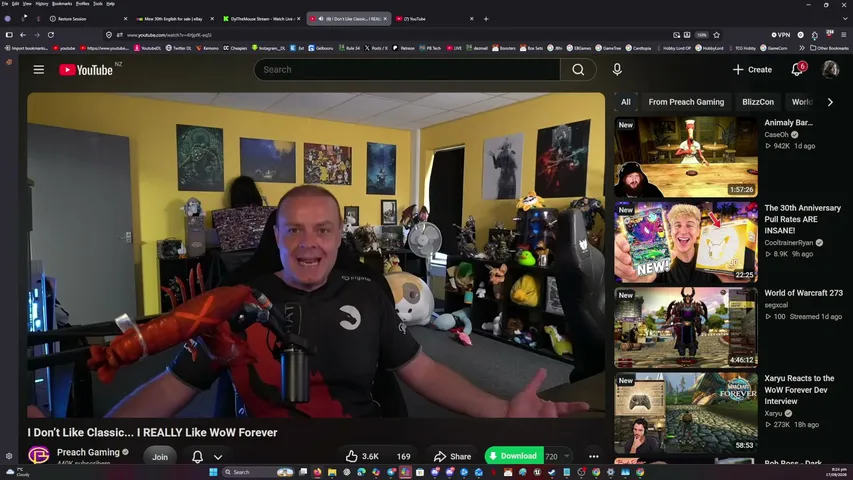Switch to the (7) YouTube tab
The width and height of the screenshot is (853, 480).
point(435,19)
